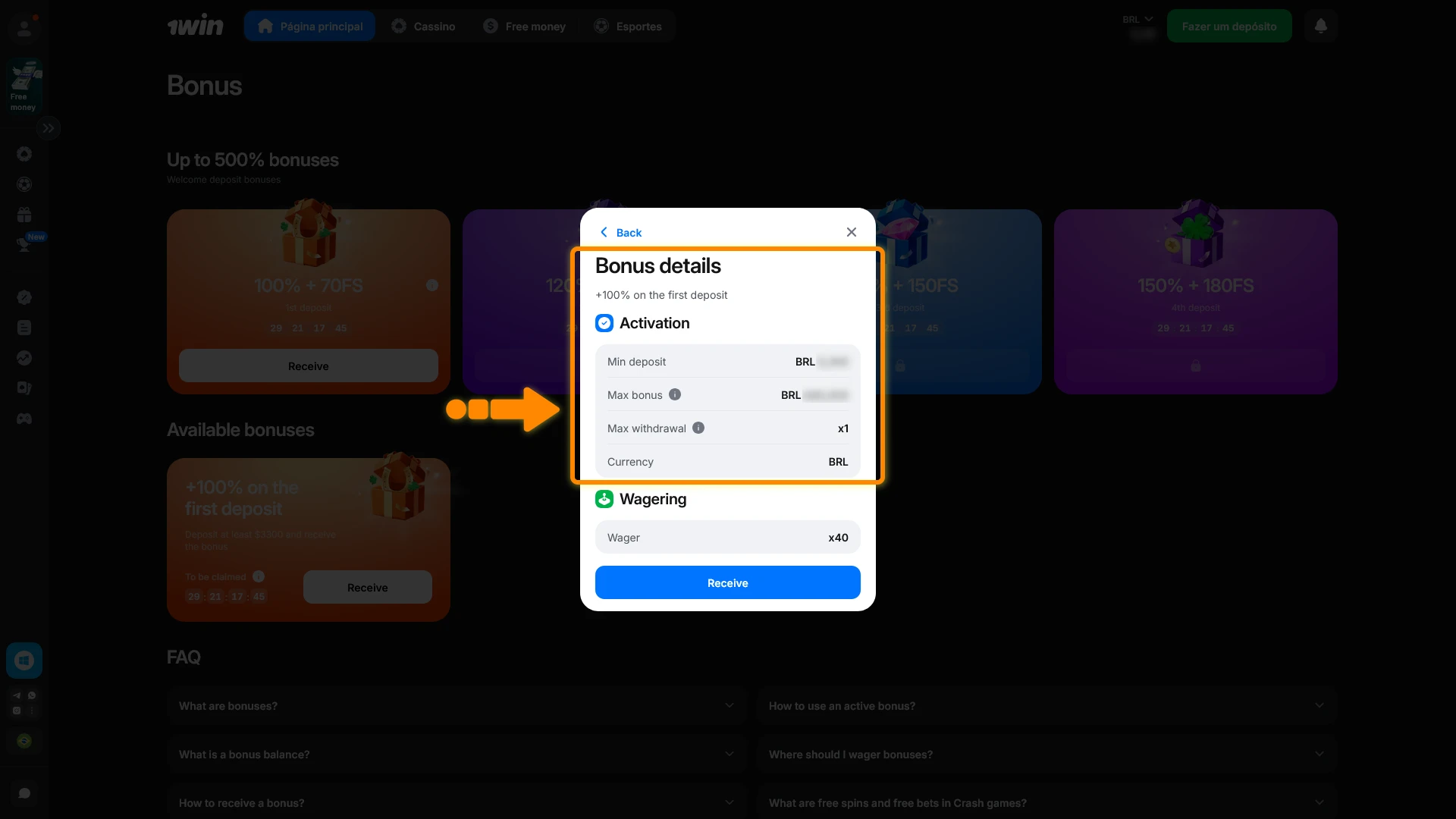
Task: Click Receive on +100% first deposit card
Action: click(x=367, y=587)
